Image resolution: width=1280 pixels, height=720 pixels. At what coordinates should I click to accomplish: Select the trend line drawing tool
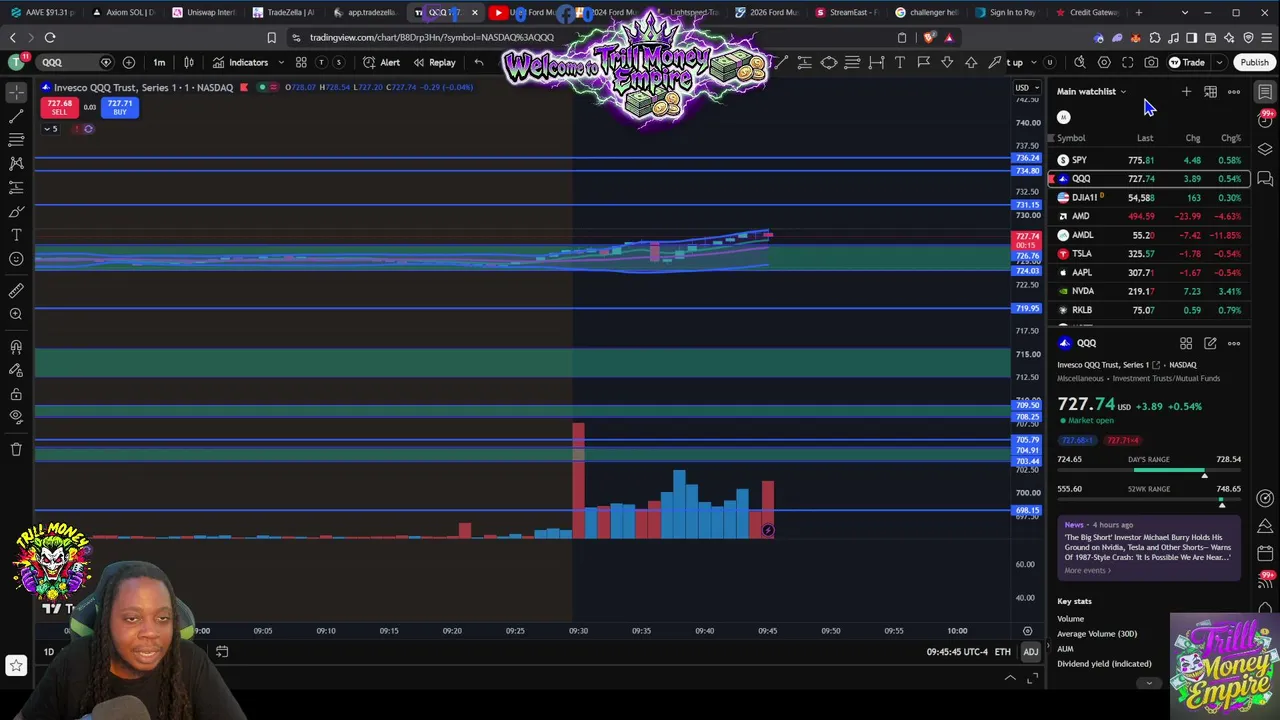16,116
